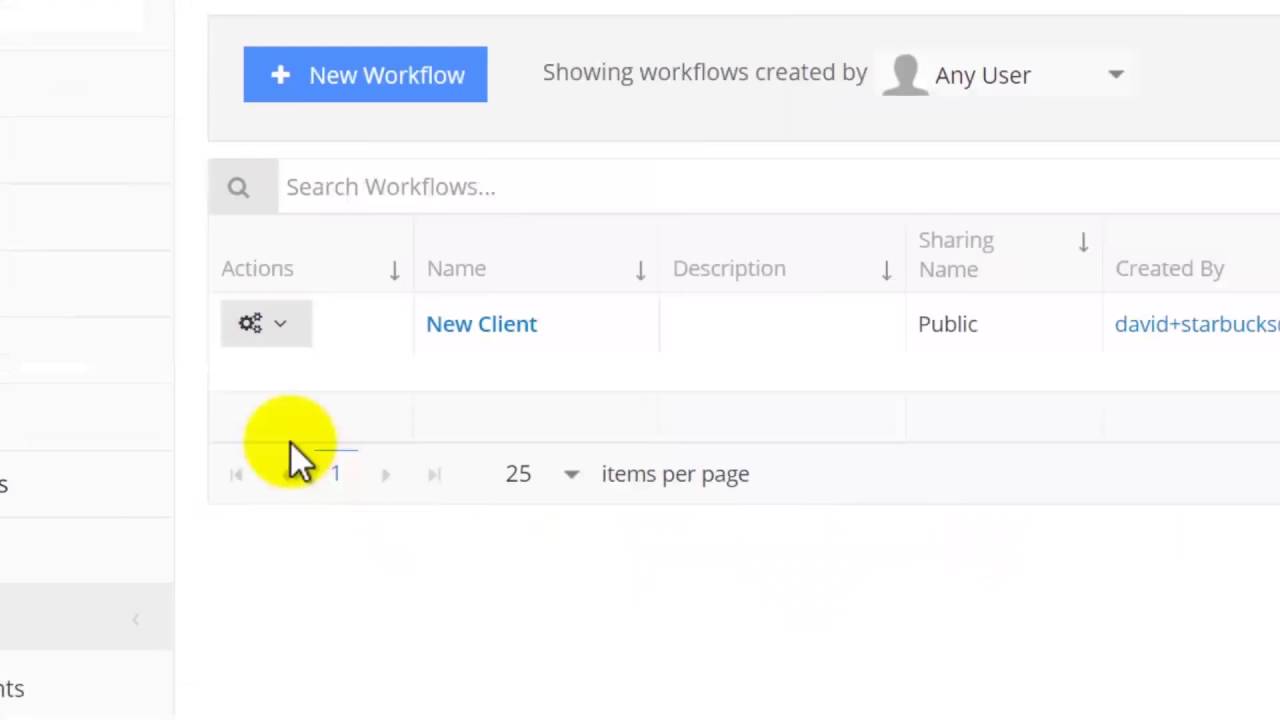The image size is (1280, 720).
Task: Focus the Search Workflows text field
Action: (x=700, y=187)
